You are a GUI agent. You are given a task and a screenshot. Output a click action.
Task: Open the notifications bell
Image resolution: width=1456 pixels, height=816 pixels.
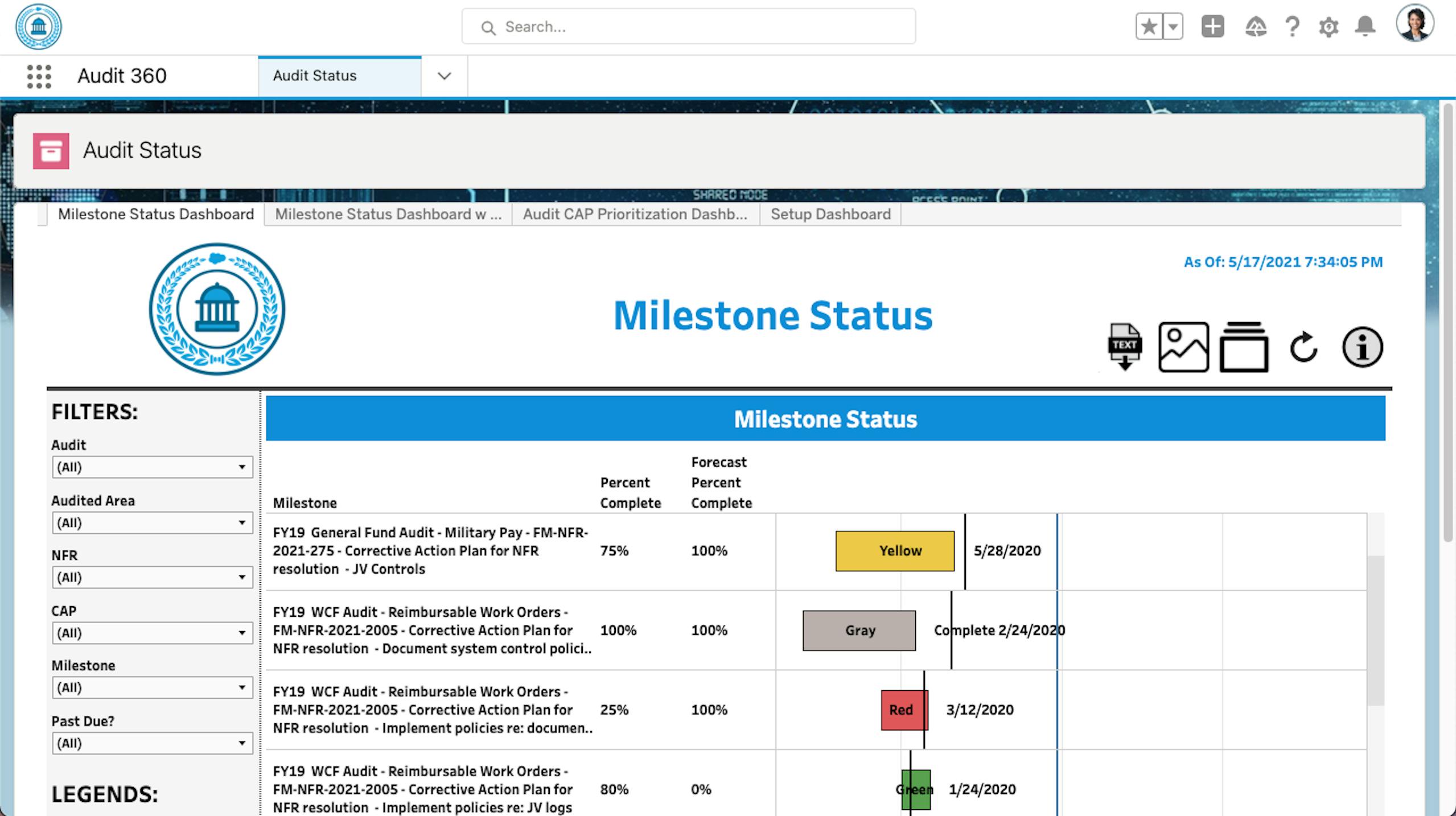coord(1365,26)
